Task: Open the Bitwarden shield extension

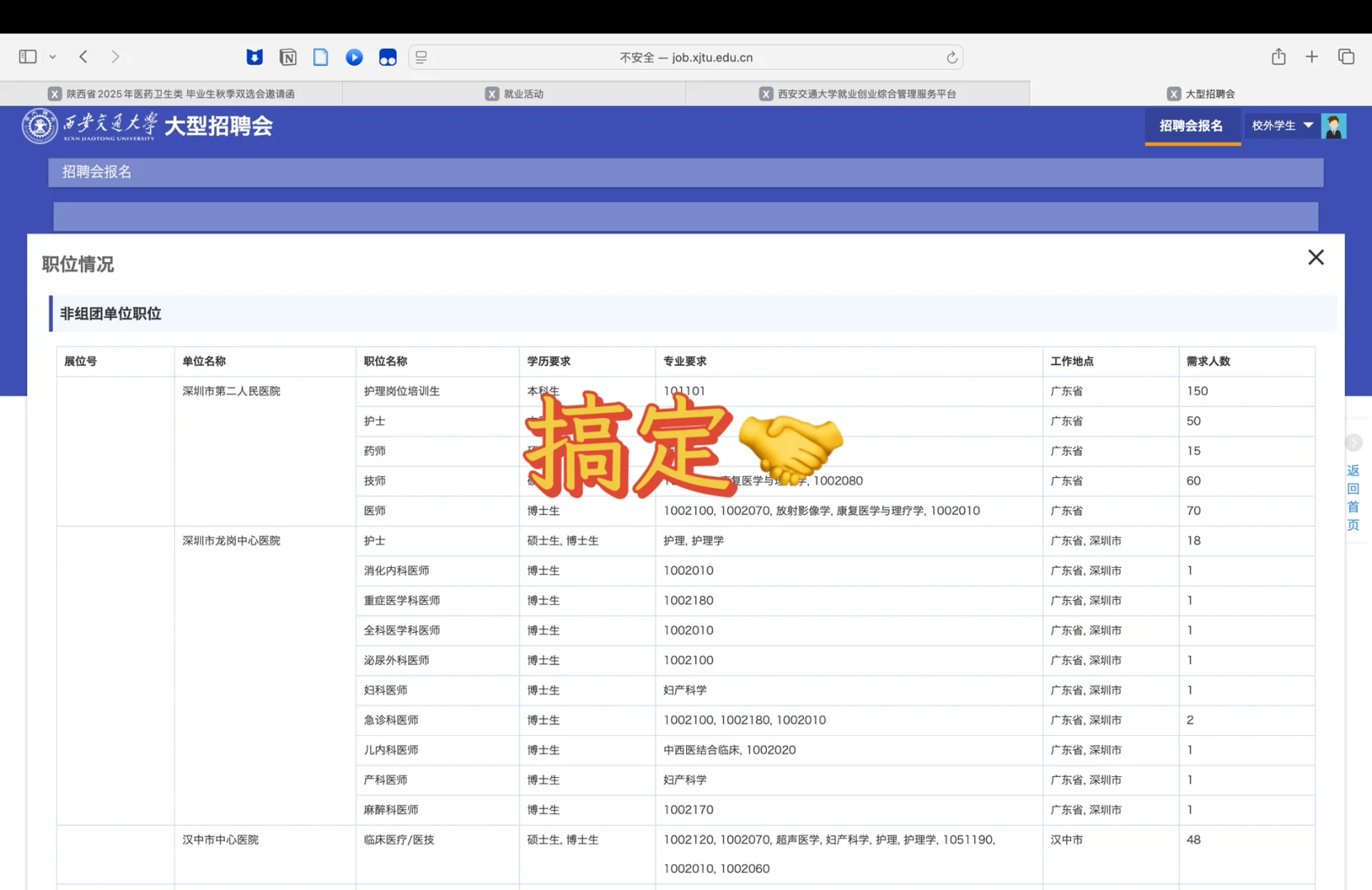Action: (255, 57)
